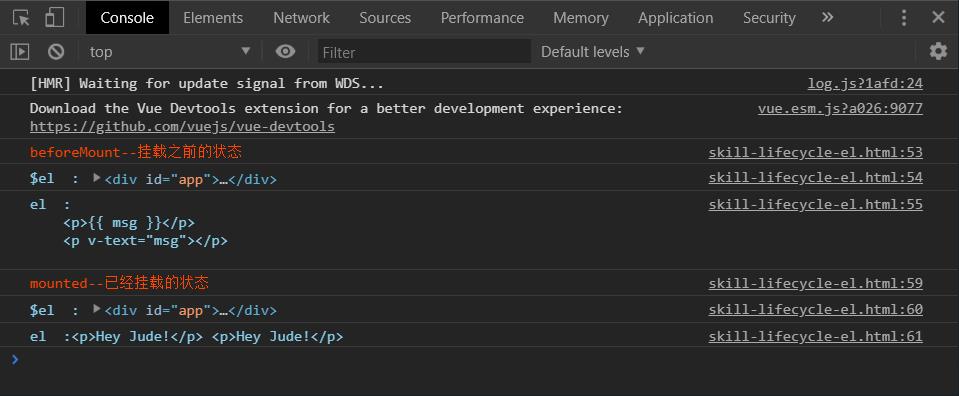959x396 pixels.
Task: Close DevTools with the X icon
Action: (938, 18)
